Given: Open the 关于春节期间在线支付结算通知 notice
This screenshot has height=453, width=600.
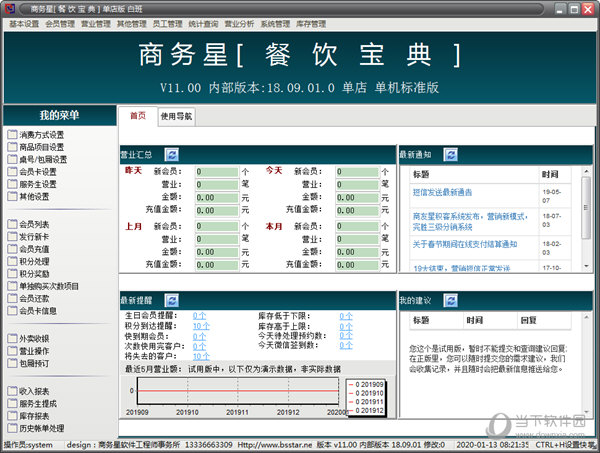Looking at the screenshot, I should (465, 244).
